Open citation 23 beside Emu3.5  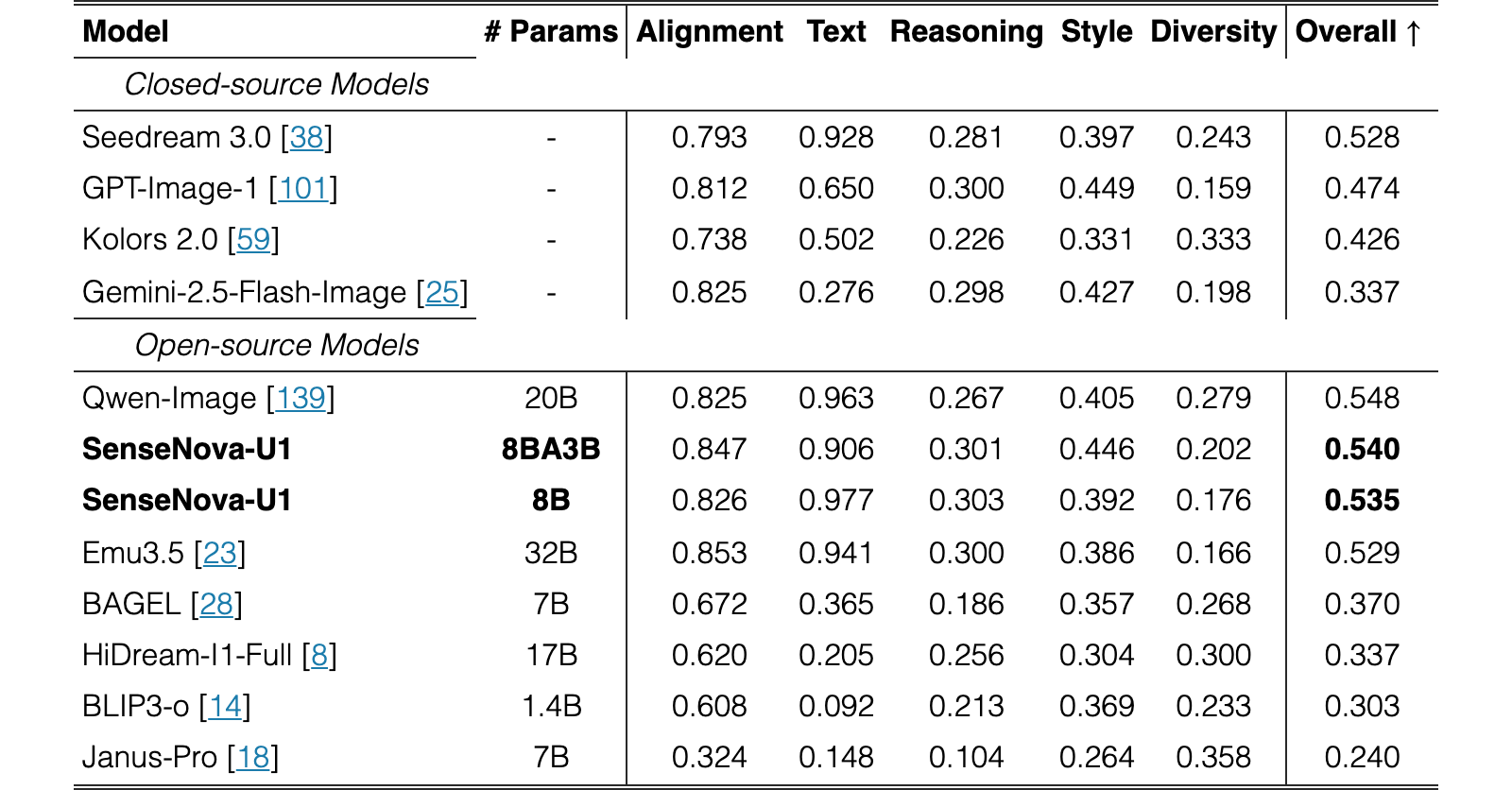(x=220, y=553)
